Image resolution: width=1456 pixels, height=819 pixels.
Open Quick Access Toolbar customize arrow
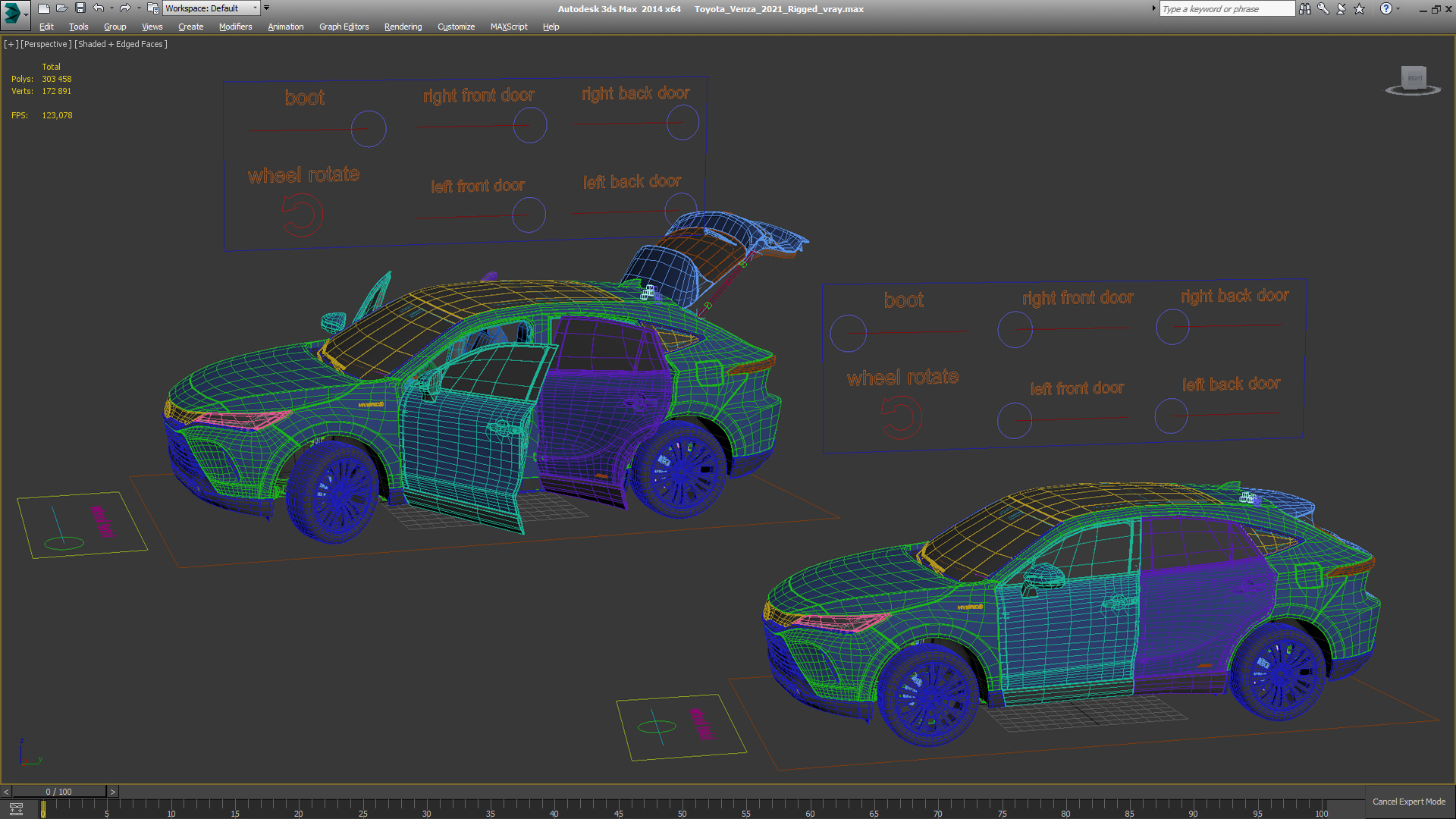pos(266,8)
